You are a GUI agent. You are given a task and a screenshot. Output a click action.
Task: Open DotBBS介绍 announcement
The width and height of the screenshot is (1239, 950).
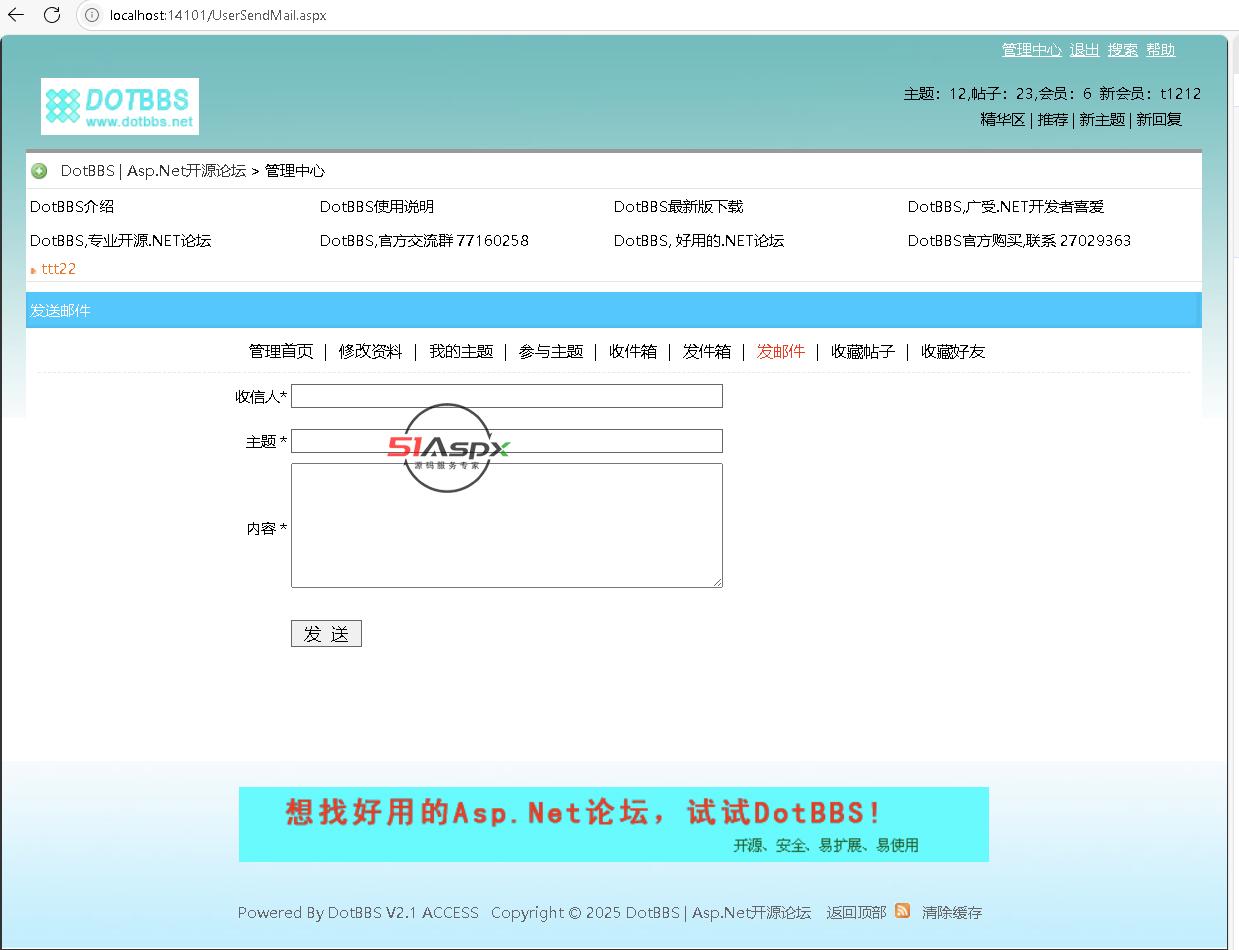coord(72,207)
